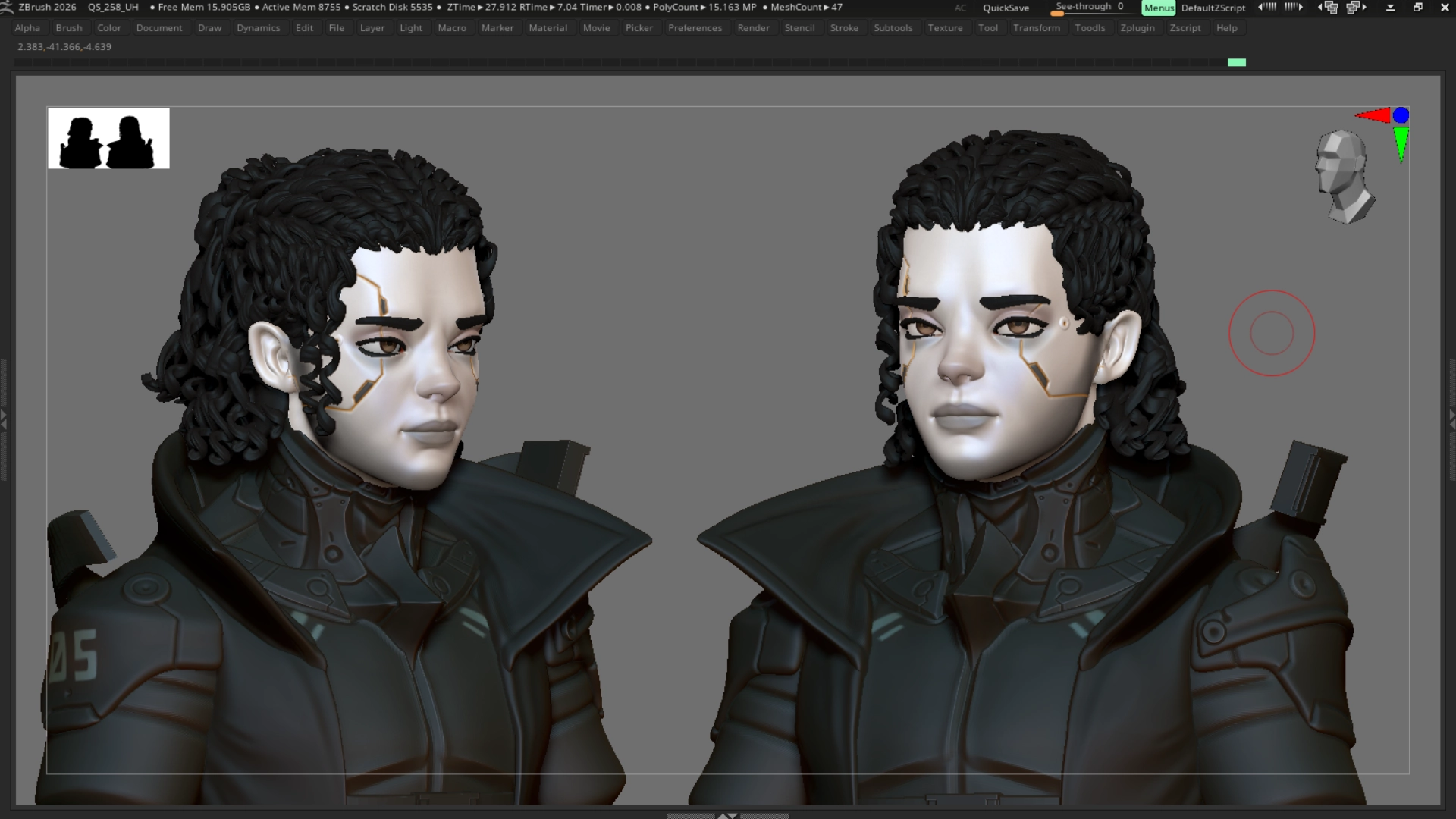
Task: Expand the left tray divider
Action: coord(4,418)
